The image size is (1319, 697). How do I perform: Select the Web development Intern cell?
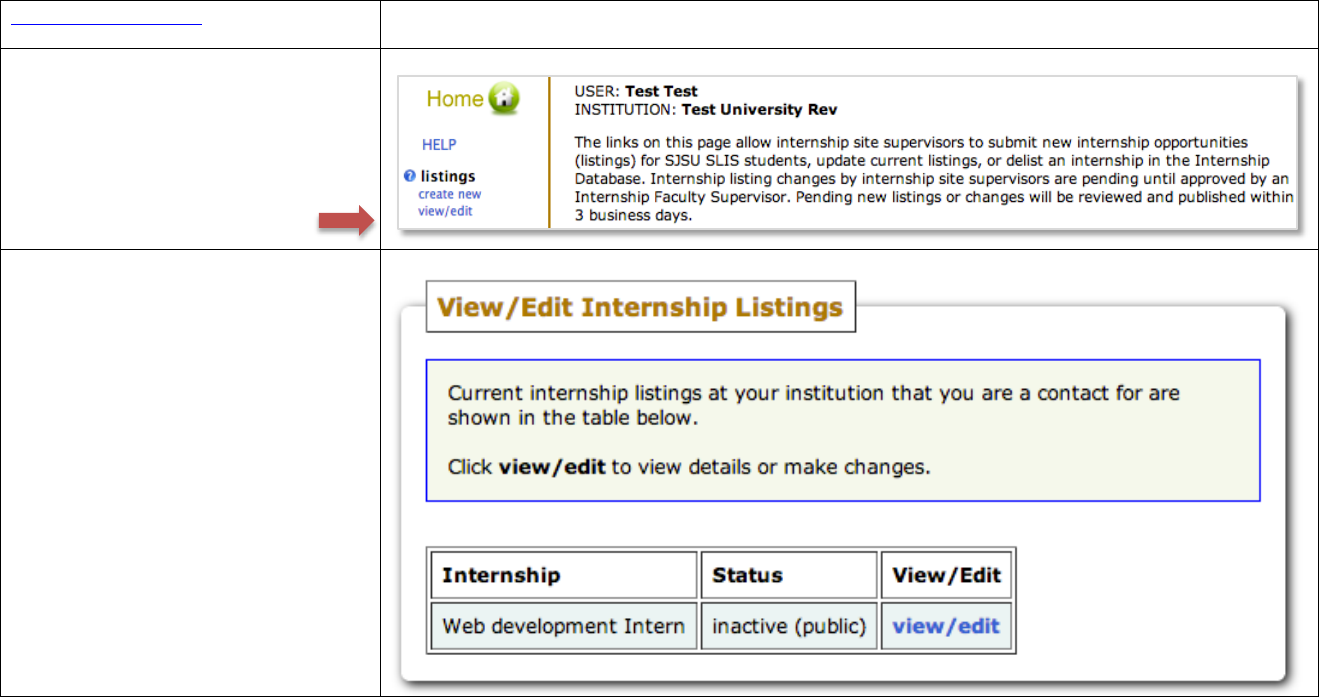563,627
